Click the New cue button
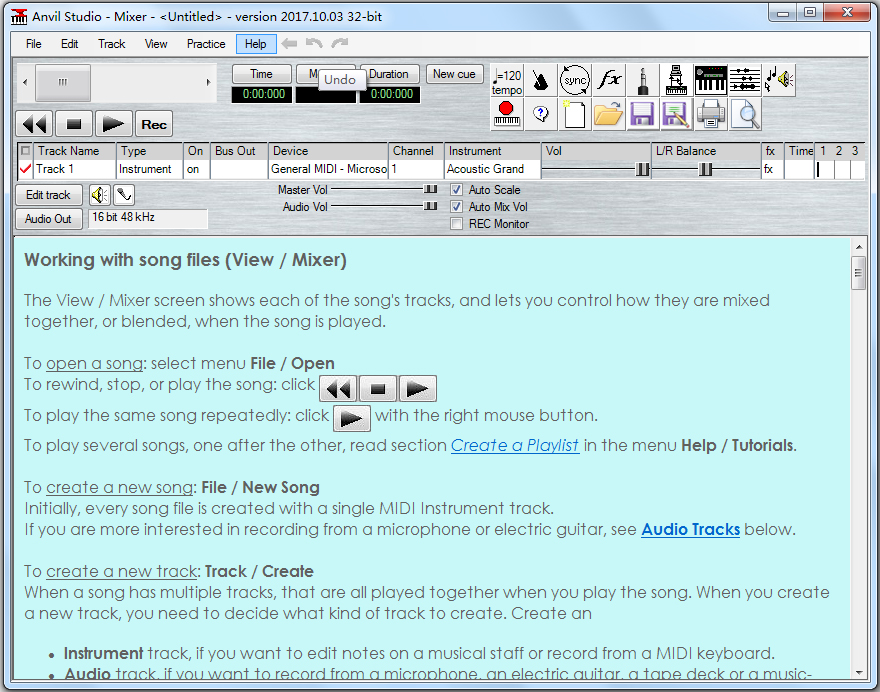Image resolution: width=880 pixels, height=692 pixels. click(x=454, y=74)
